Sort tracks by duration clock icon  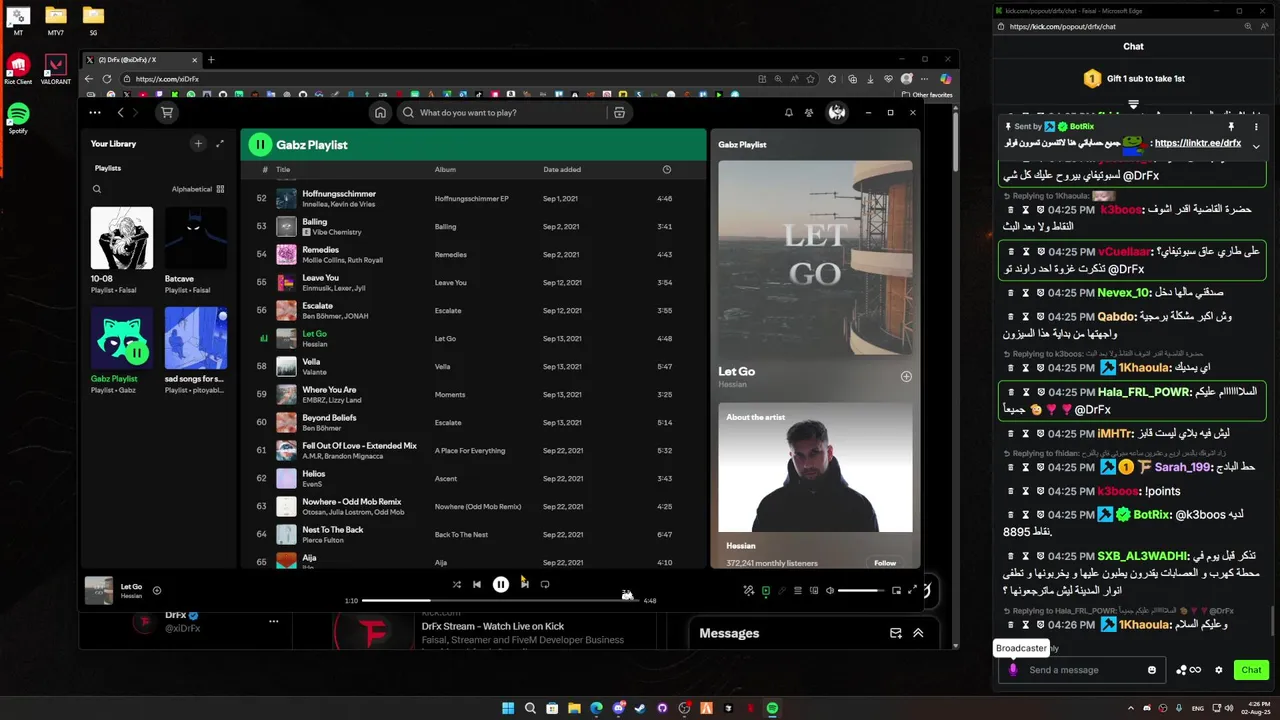click(x=667, y=170)
